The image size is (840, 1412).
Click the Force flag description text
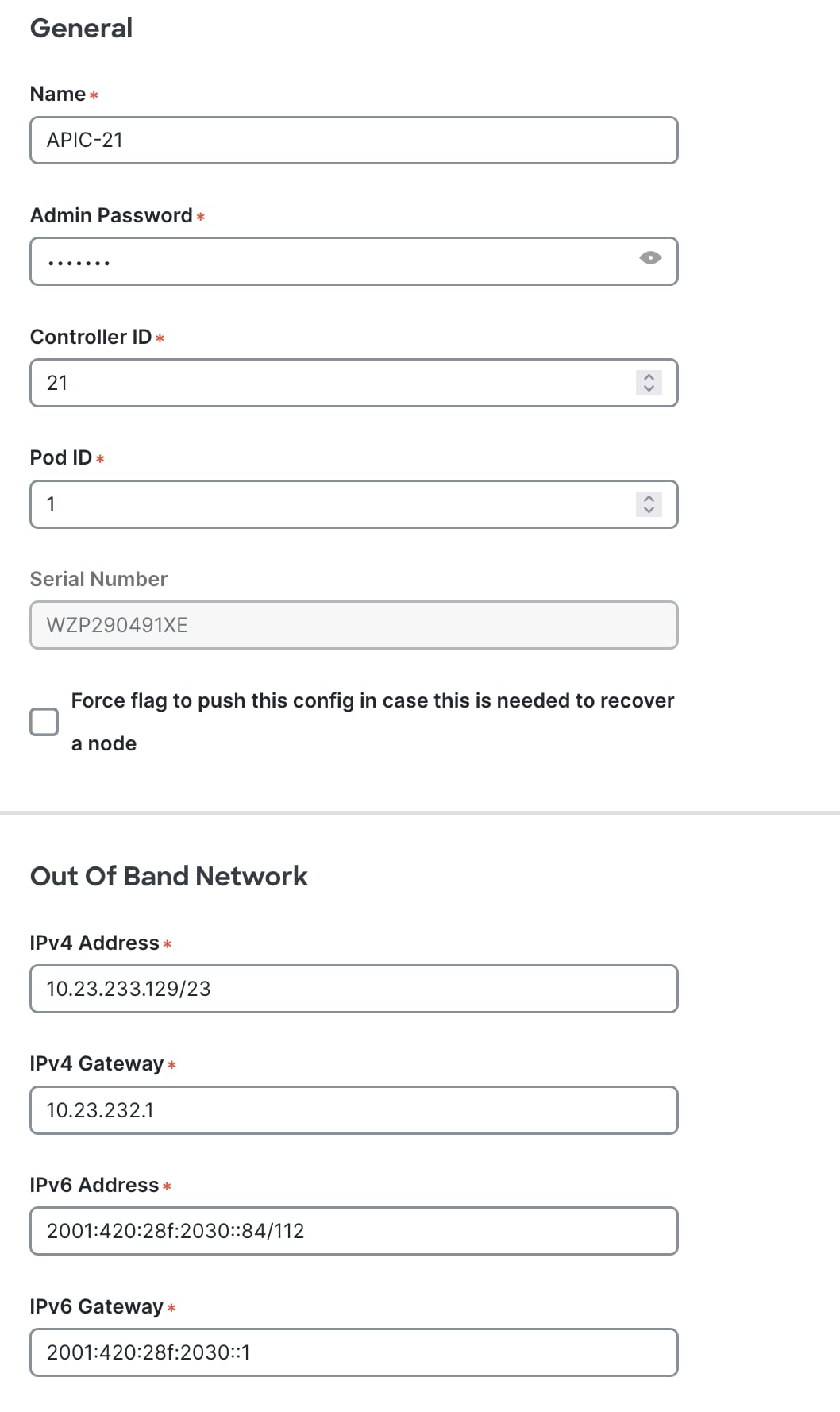[372, 701]
